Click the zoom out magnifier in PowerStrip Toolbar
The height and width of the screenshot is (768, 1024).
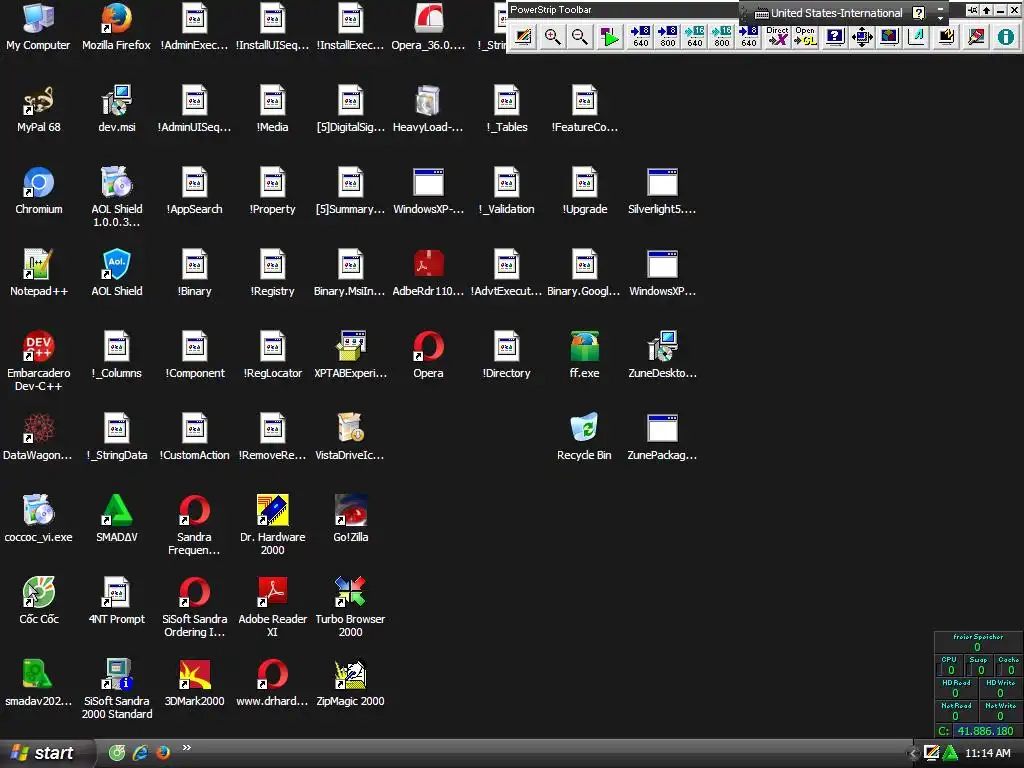point(579,37)
